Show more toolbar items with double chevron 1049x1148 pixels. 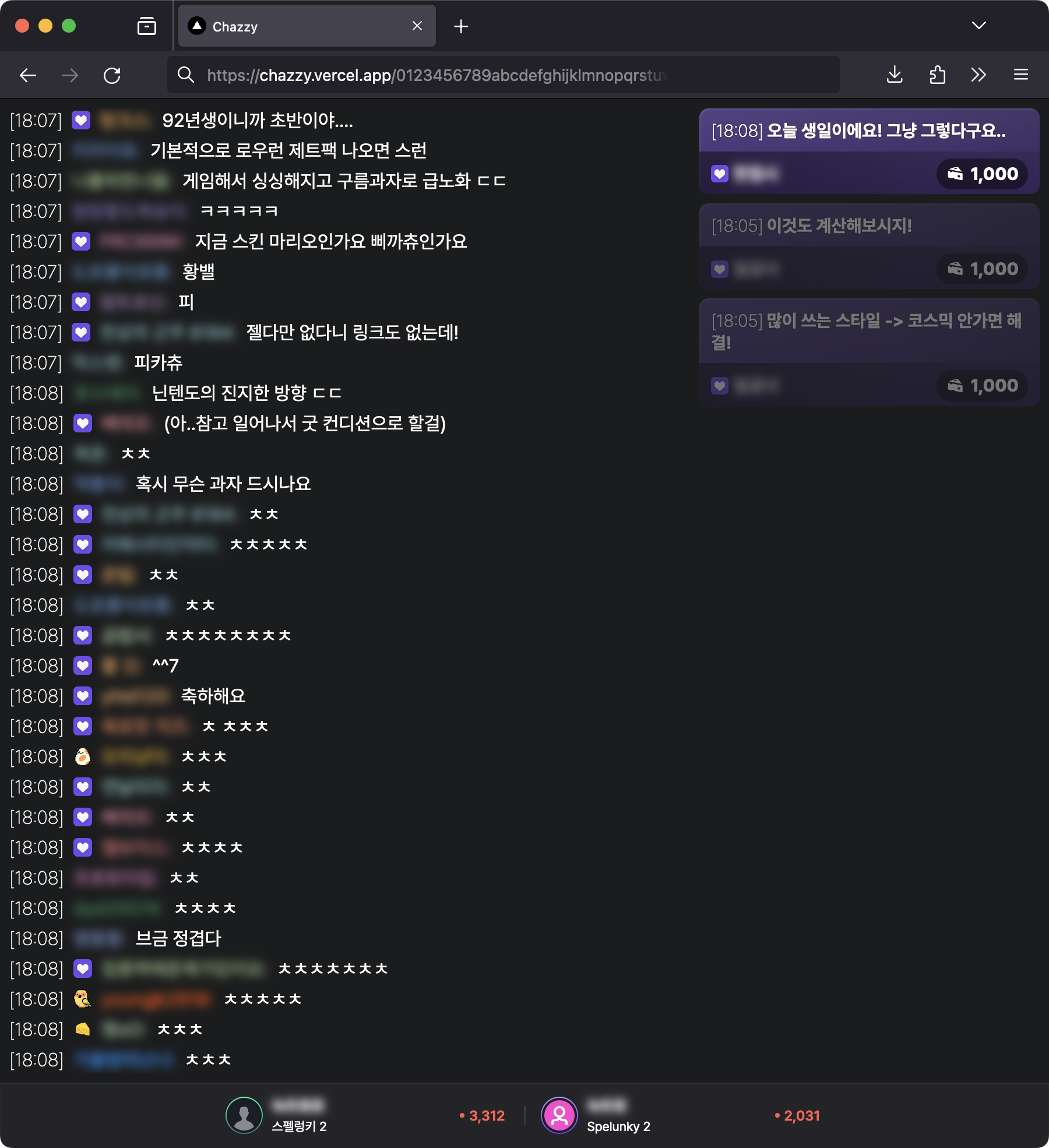tap(978, 75)
